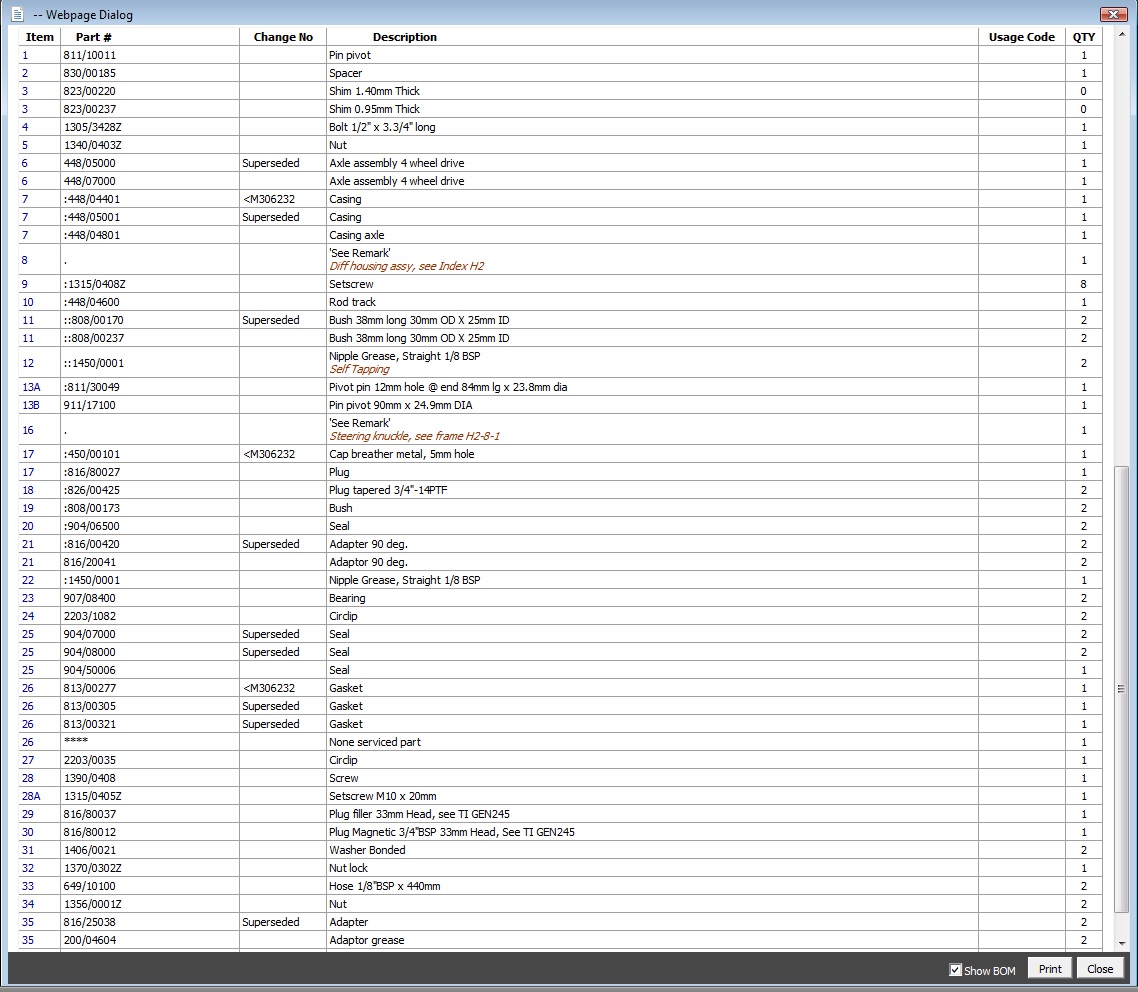This screenshot has width=1138, height=992.
Task: Select part number 1305/3428Z
Action: coord(92,127)
